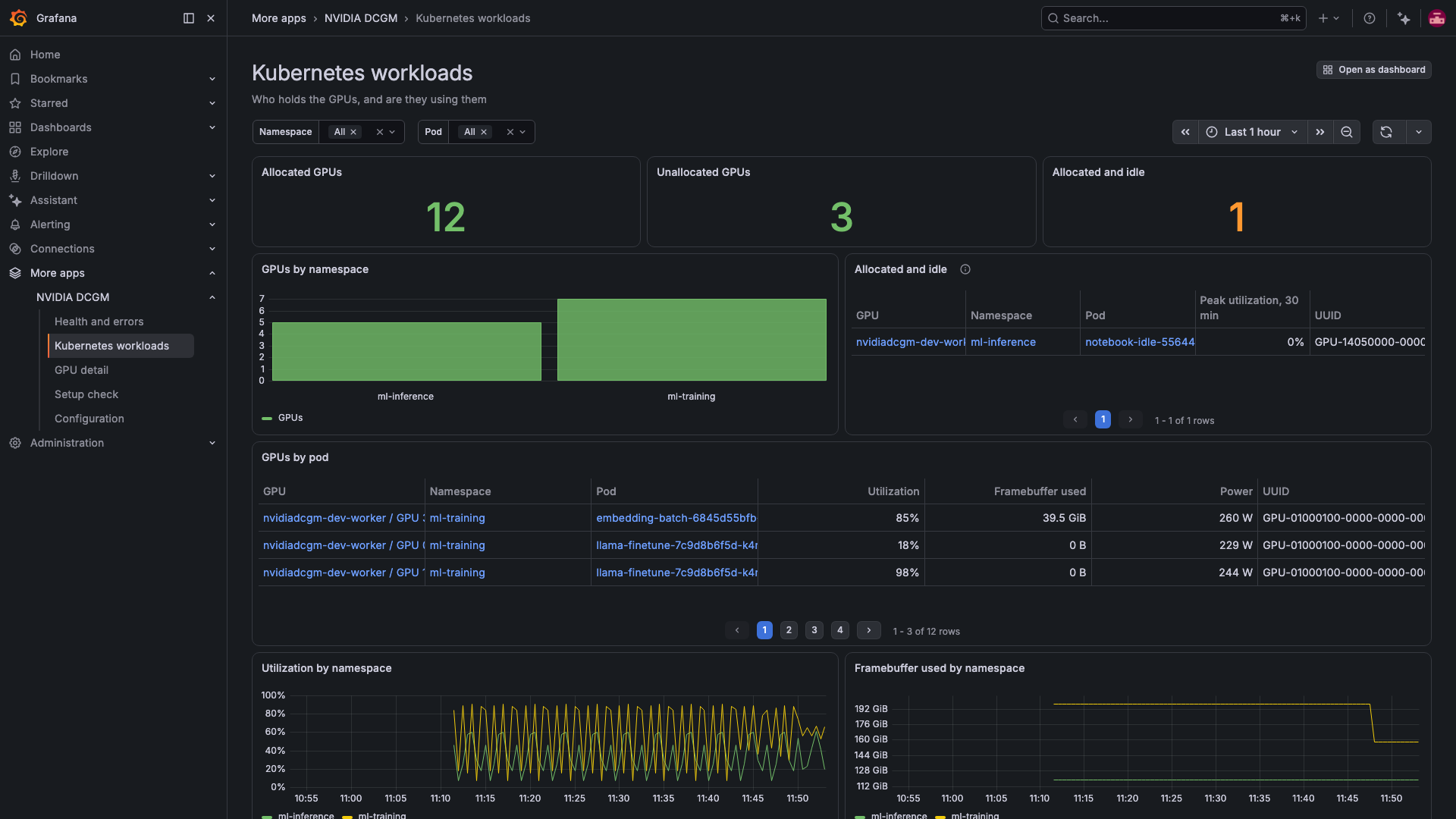This screenshot has width=1456, height=819.
Task: Open GPU detail page
Action: (x=81, y=370)
